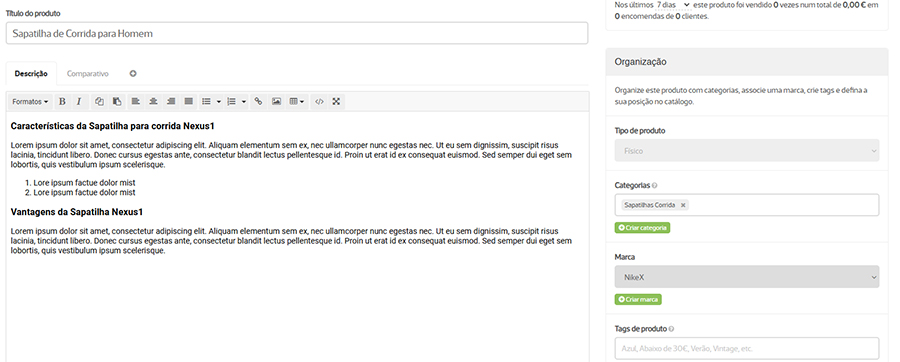Toggle bold formatting in editor toolbar

(62, 102)
